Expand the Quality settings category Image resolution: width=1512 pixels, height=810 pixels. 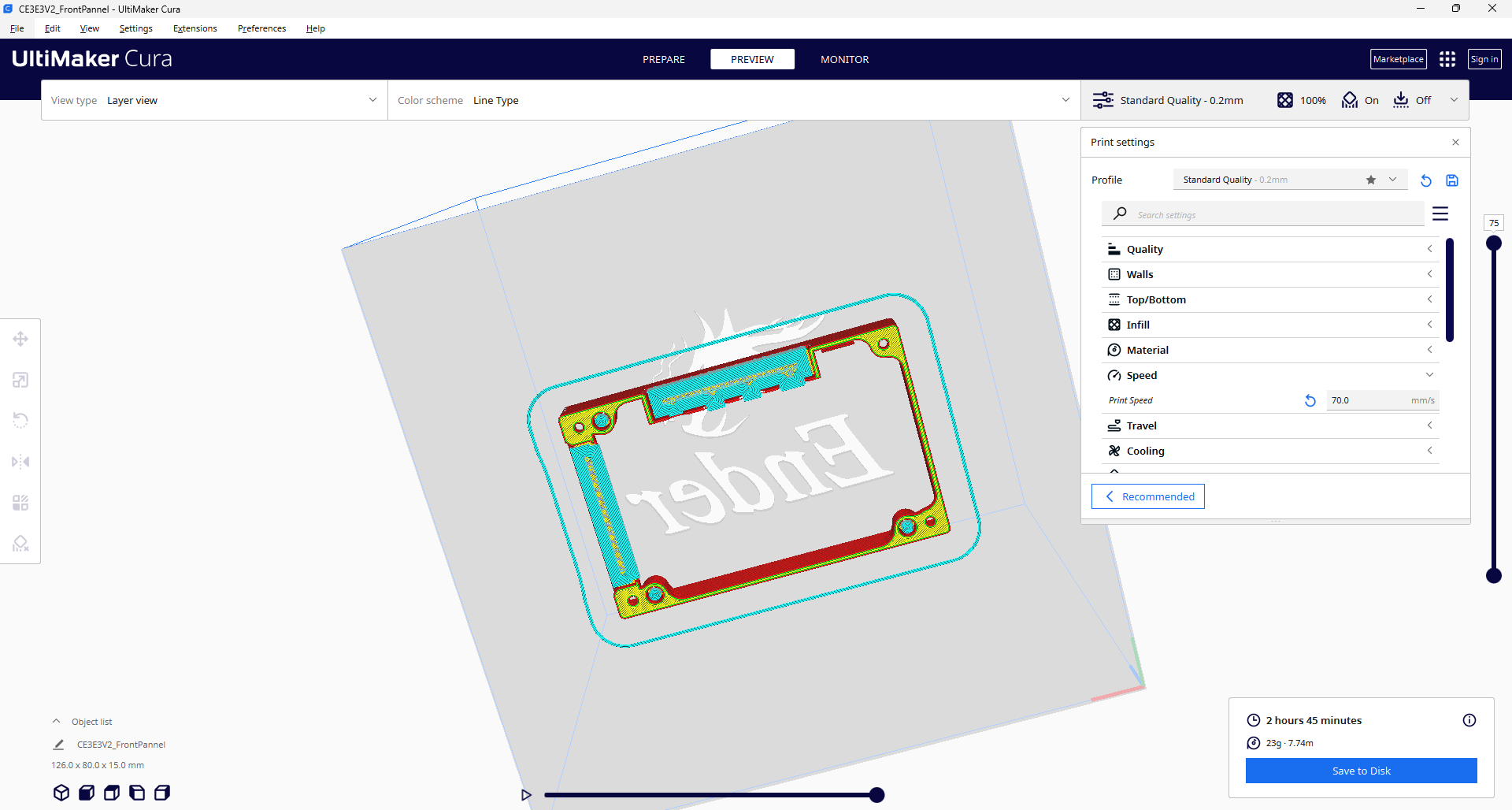coord(1270,249)
